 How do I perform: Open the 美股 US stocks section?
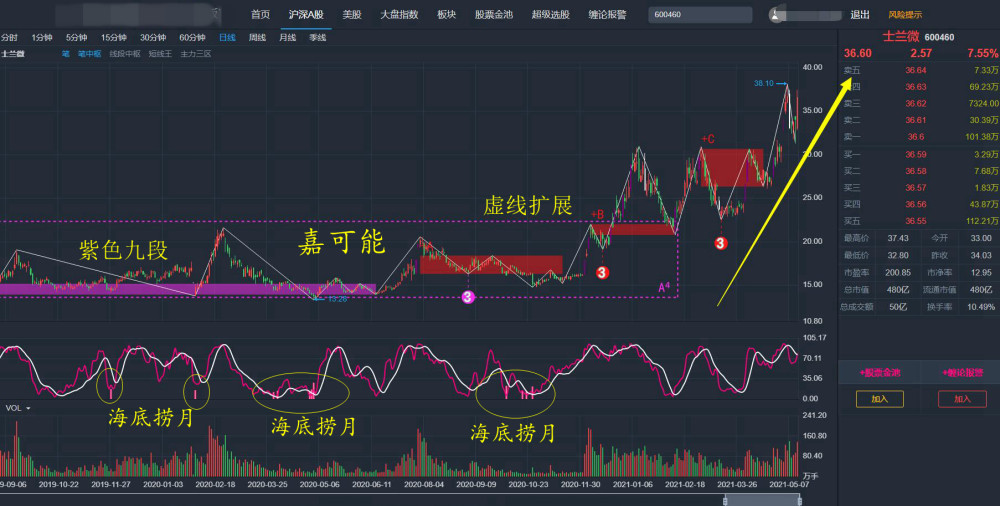(352, 15)
